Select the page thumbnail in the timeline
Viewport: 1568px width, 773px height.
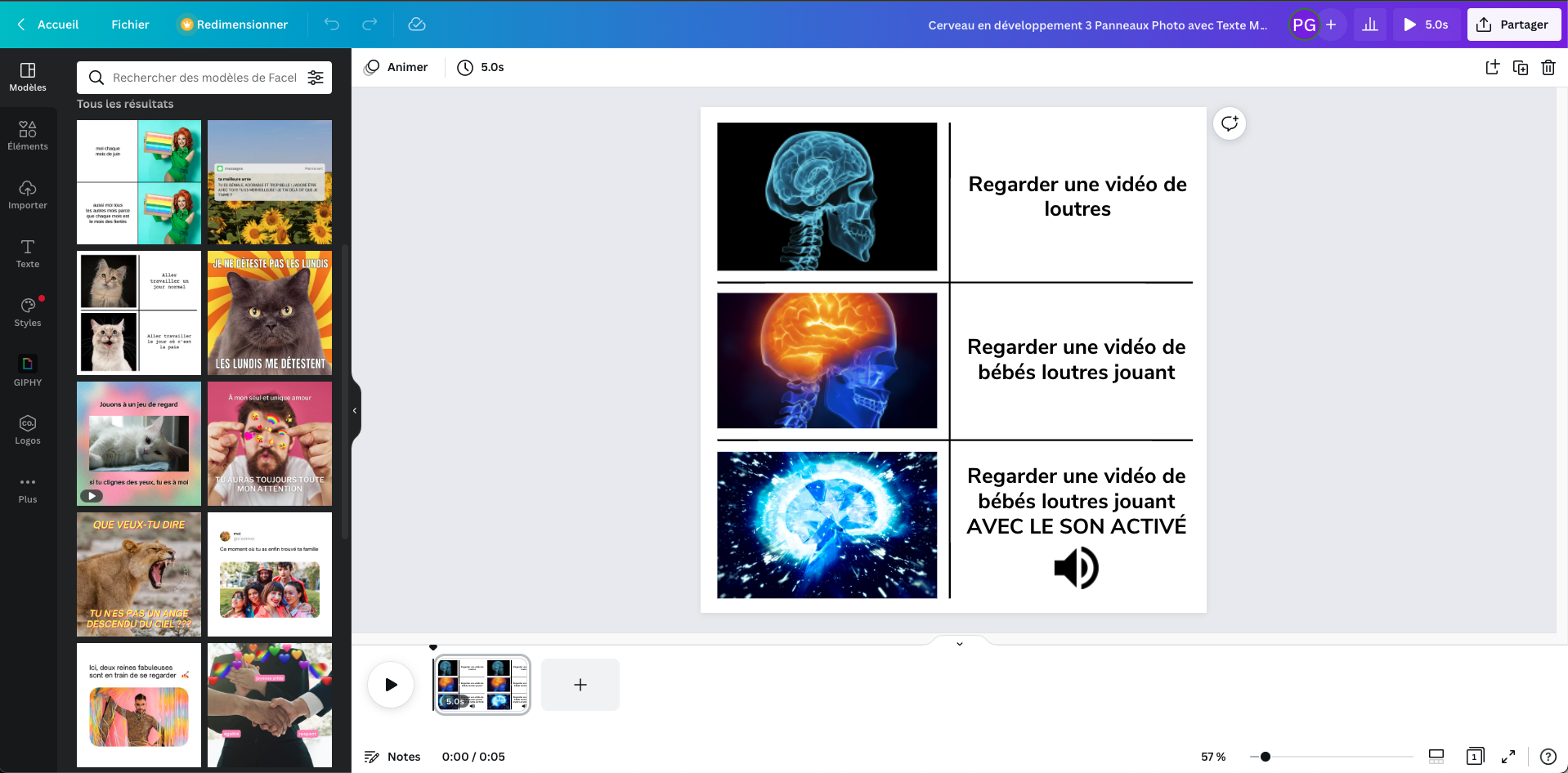click(482, 685)
